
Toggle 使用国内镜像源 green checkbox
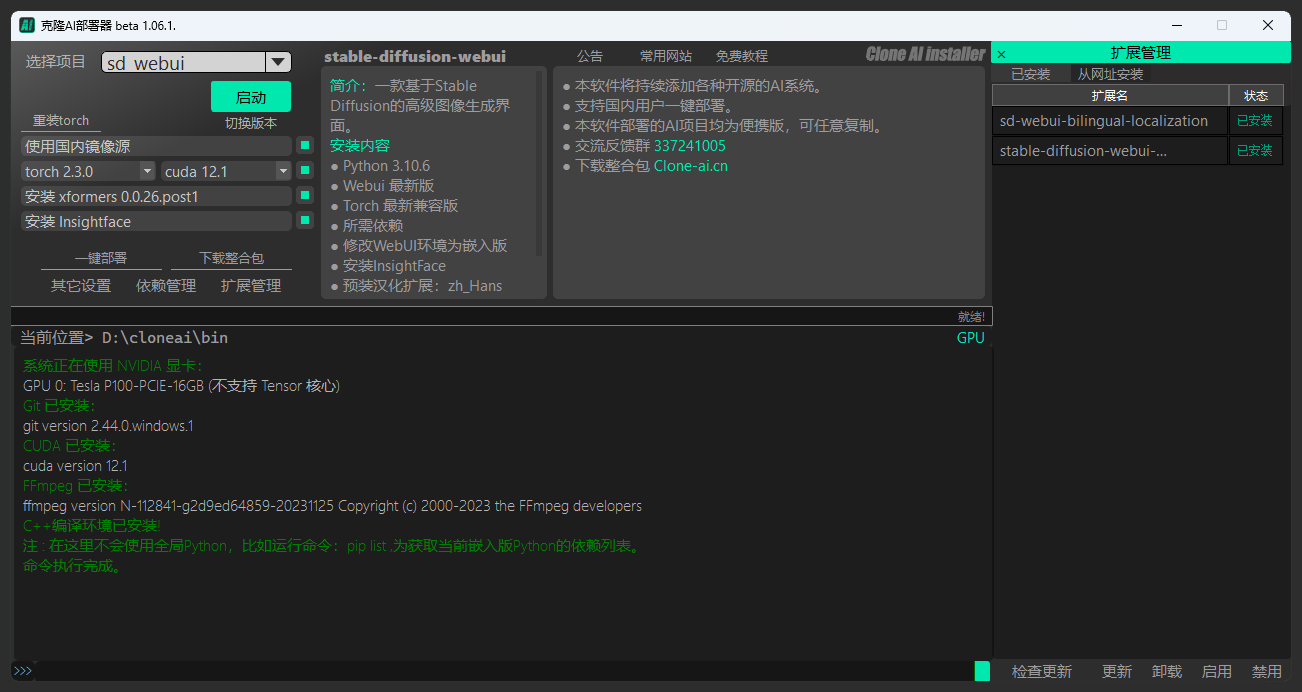[x=305, y=146]
